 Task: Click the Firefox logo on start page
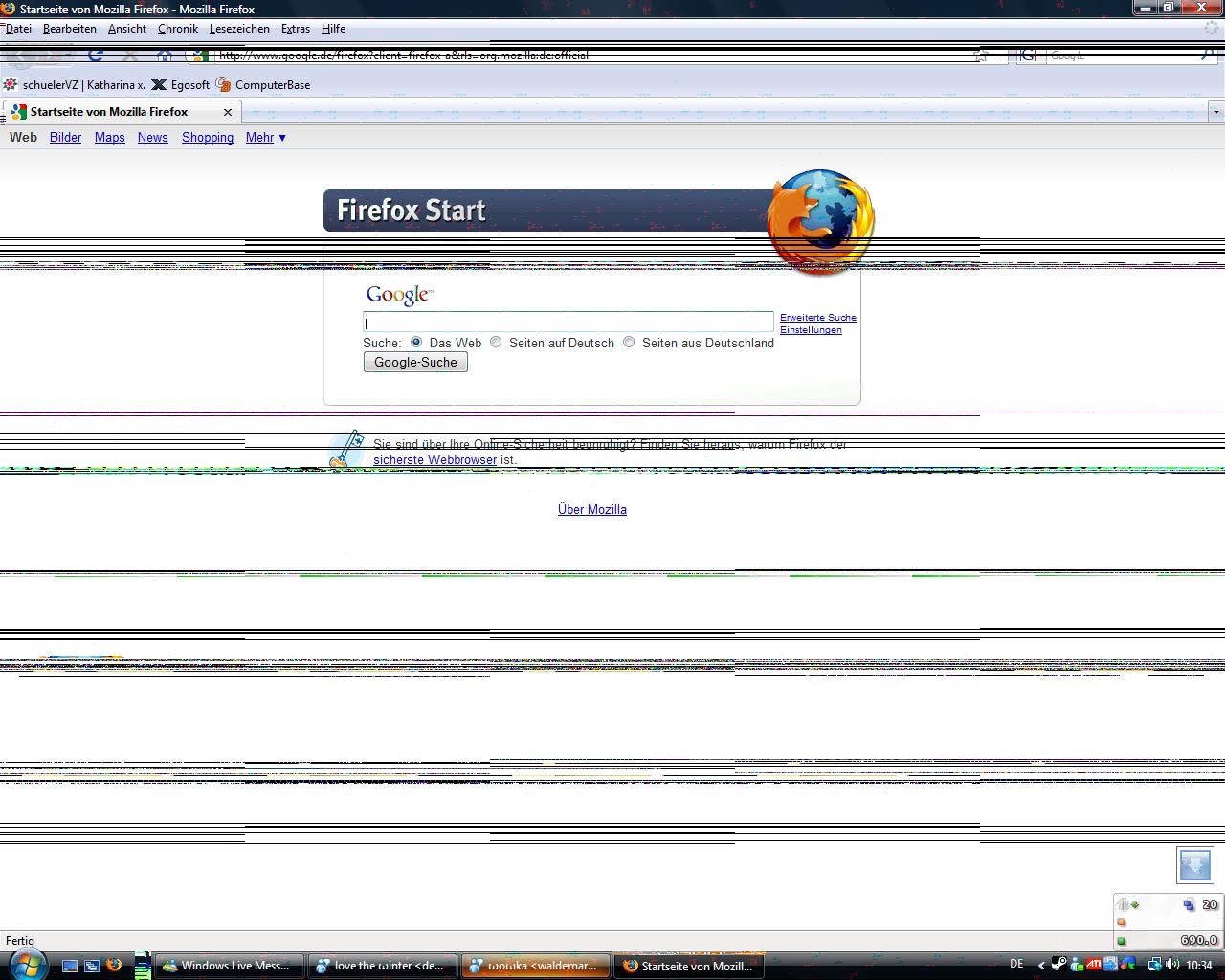(x=820, y=221)
